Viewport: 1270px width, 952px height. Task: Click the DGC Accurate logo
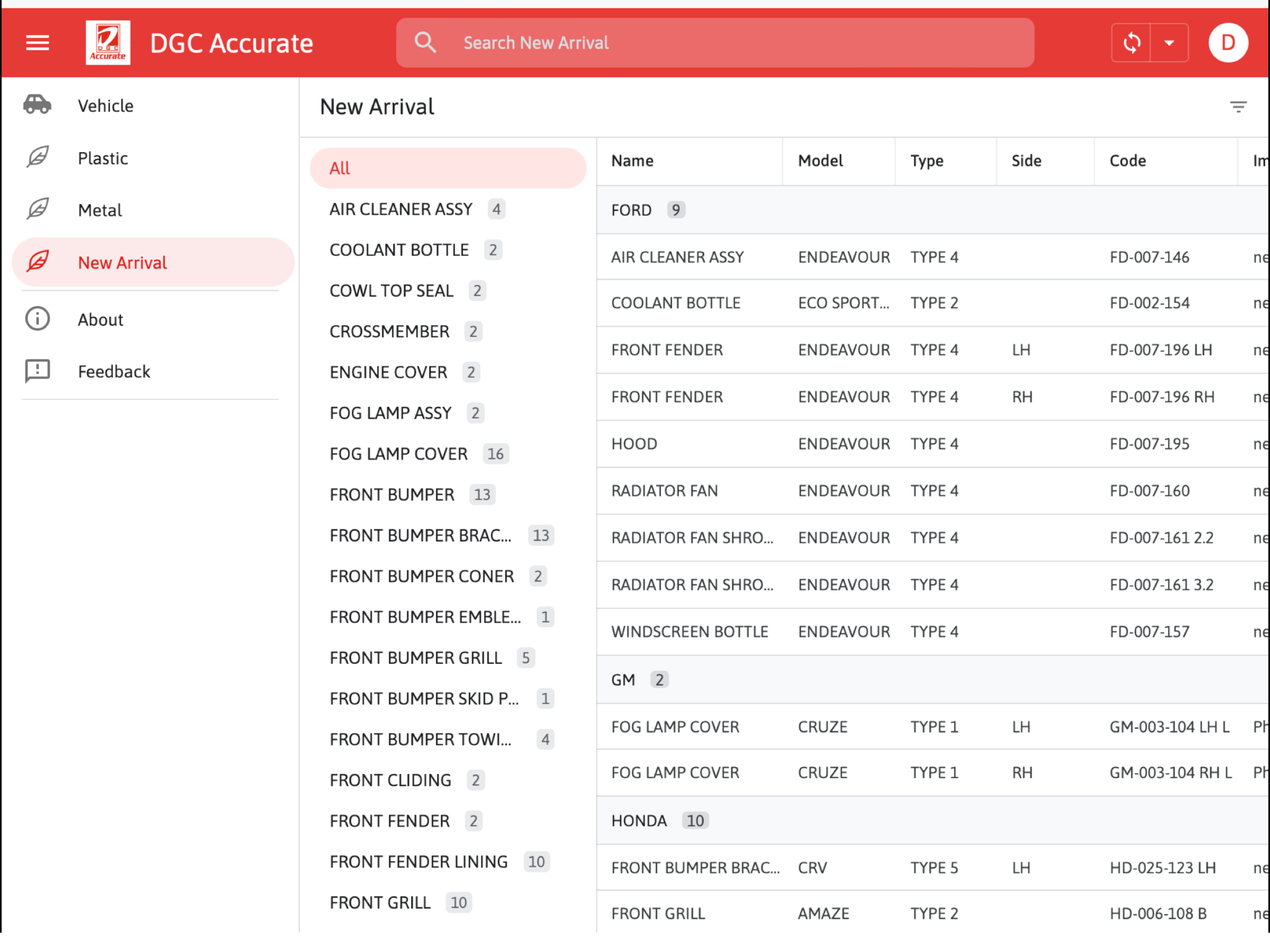(108, 42)
